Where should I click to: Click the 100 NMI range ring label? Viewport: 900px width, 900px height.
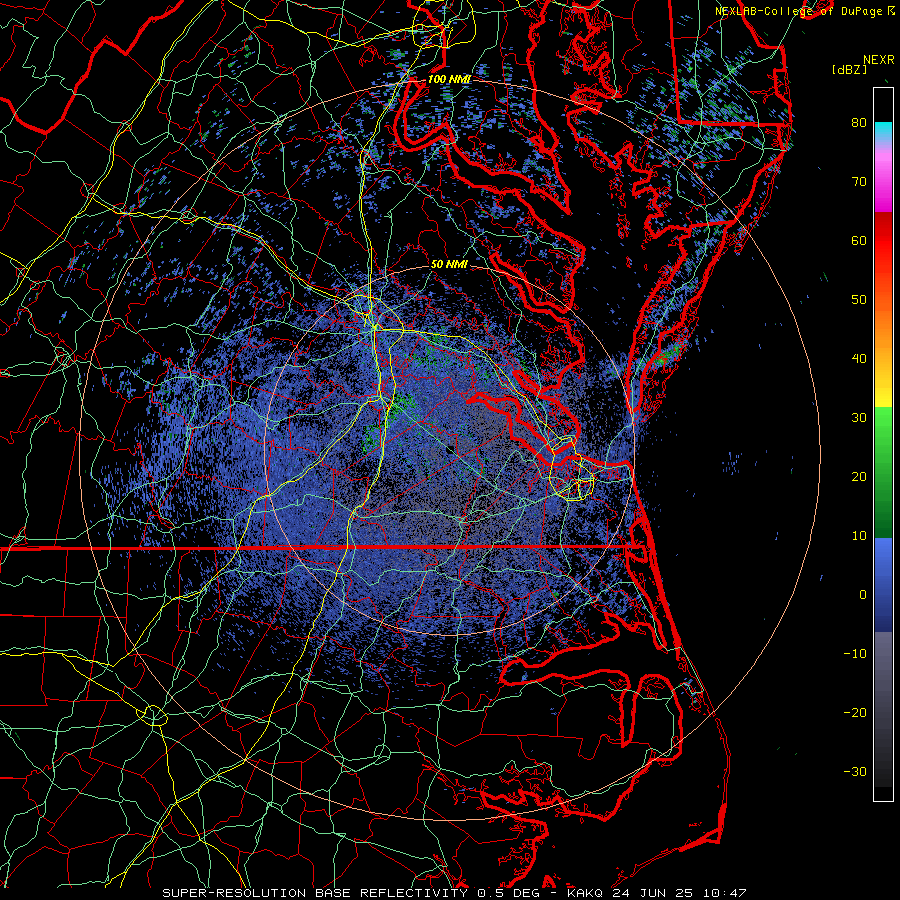pos(449,79)
